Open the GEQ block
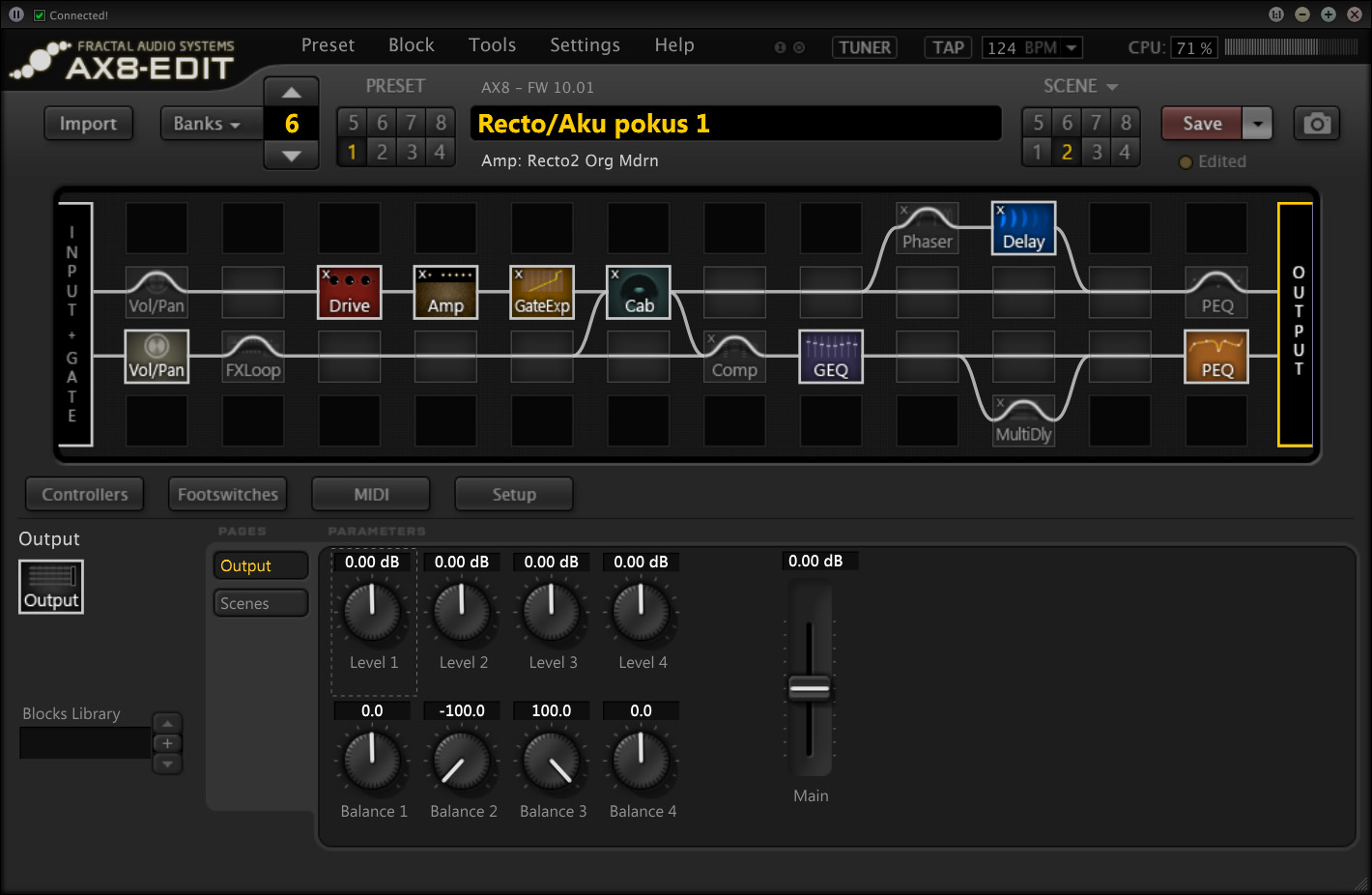The height and width of the screenshot is (895, 1372). (830, 357)
